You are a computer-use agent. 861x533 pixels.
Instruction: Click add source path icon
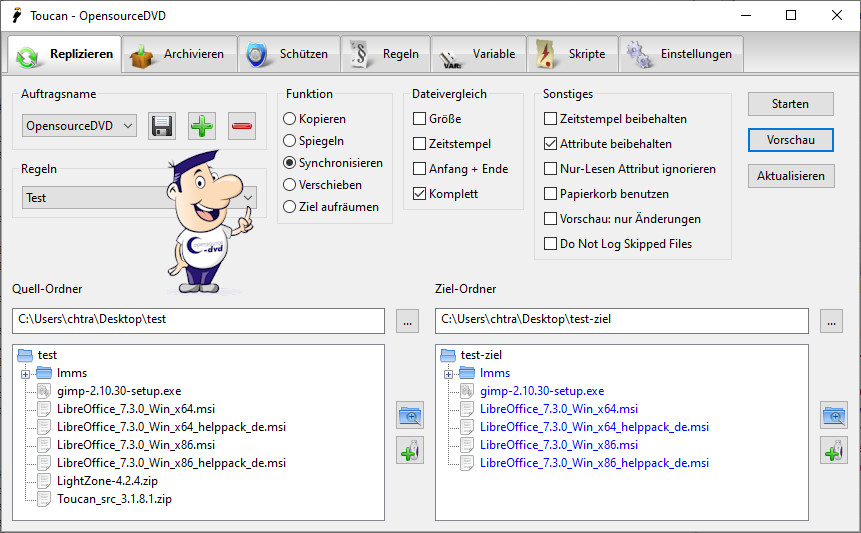coord(409,450)
